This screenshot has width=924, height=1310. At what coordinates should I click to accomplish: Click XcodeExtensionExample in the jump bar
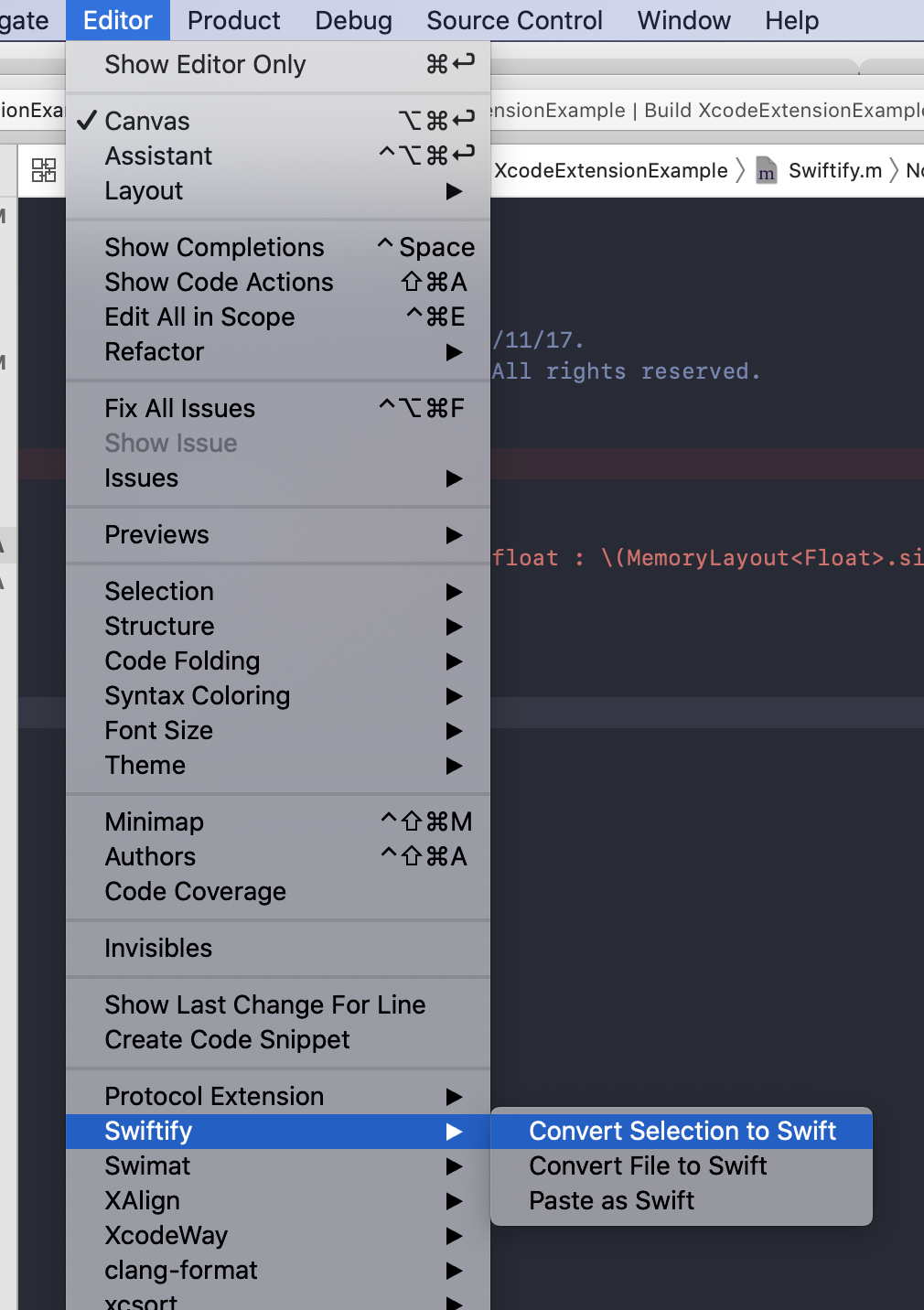611,171
